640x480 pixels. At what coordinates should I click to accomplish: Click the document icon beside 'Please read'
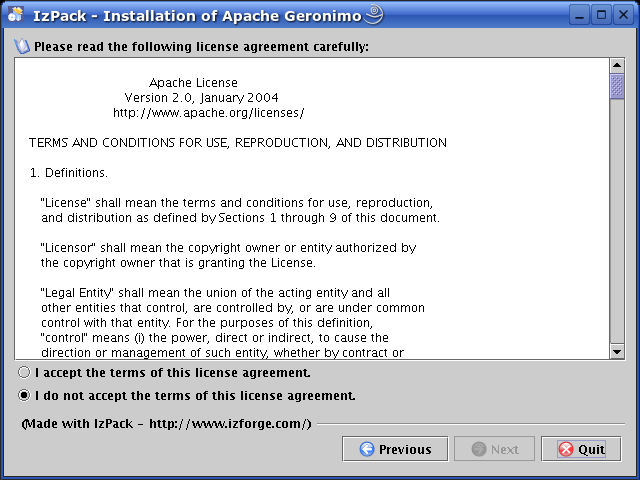(22, 46)
